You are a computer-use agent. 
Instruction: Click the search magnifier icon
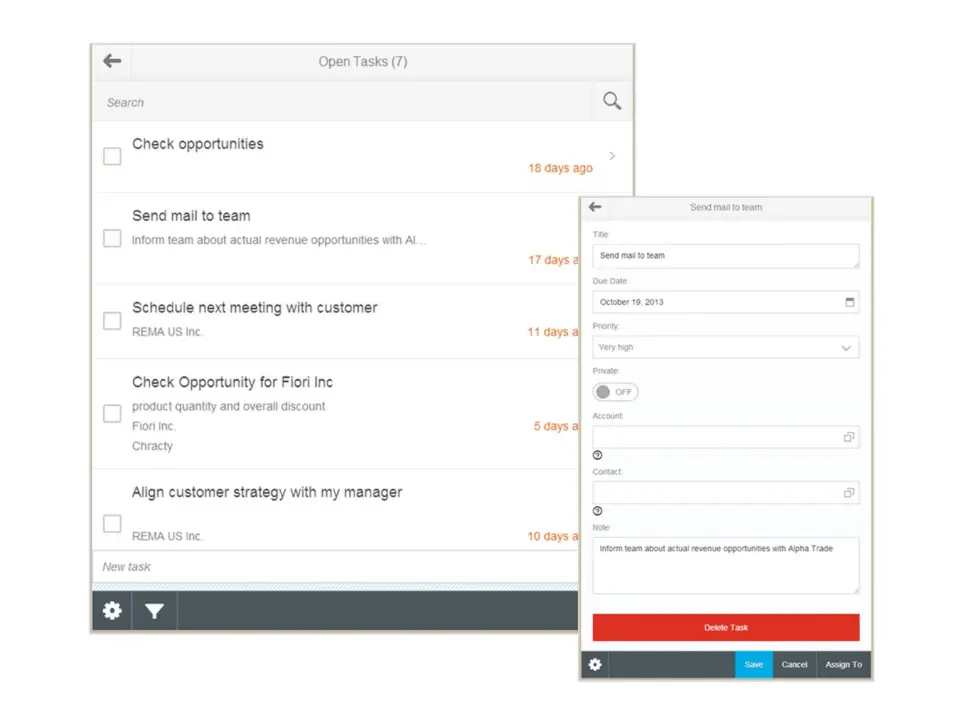coord(612,101)
